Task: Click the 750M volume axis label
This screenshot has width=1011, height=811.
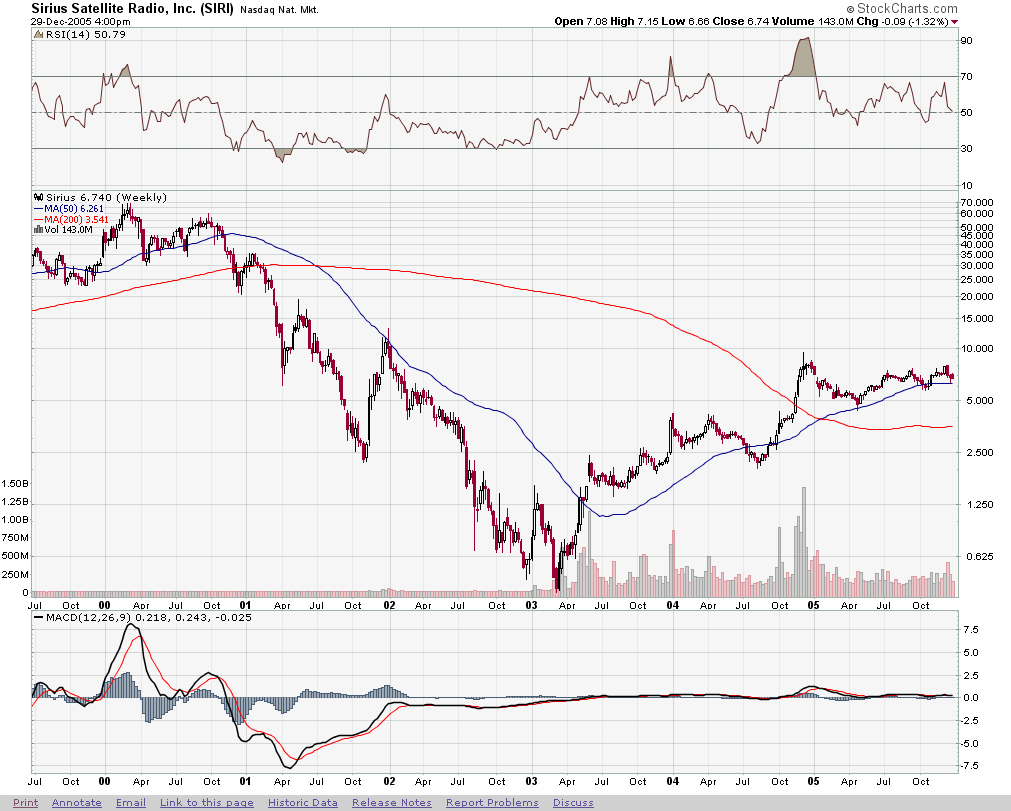Action: point(15,537)
